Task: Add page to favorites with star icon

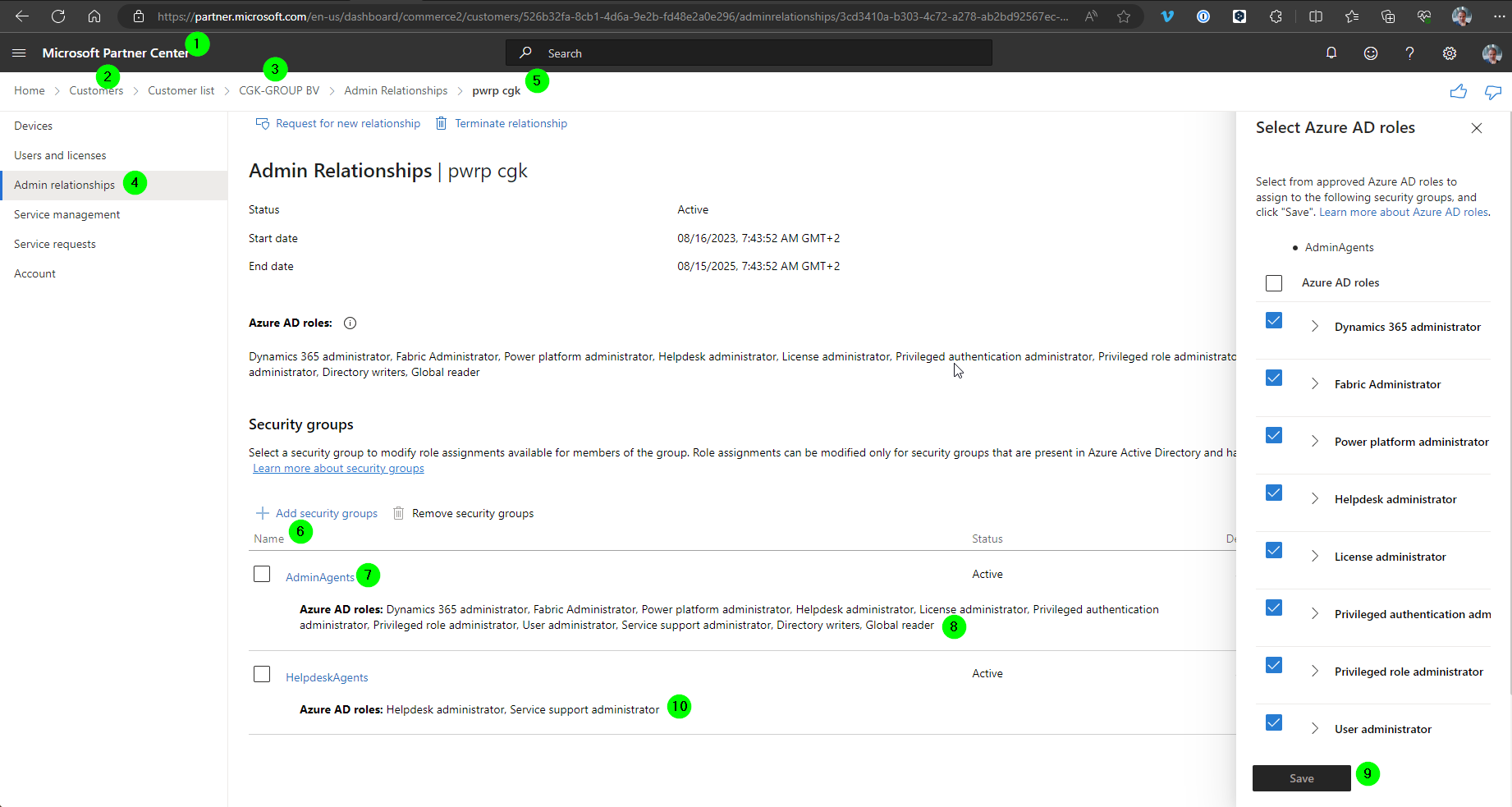Action: point(1124,16)
